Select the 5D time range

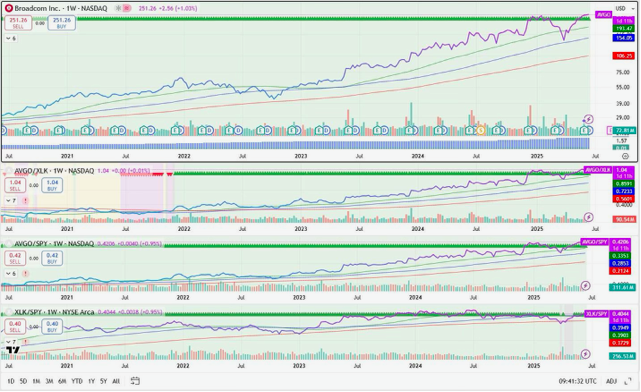(23, 381)
